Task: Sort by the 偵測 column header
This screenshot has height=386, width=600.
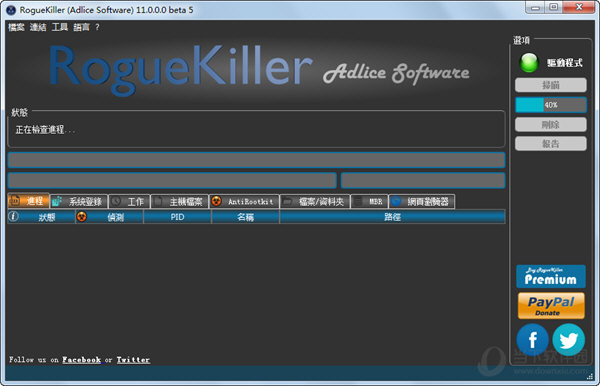Action: [x=109, y=217]
